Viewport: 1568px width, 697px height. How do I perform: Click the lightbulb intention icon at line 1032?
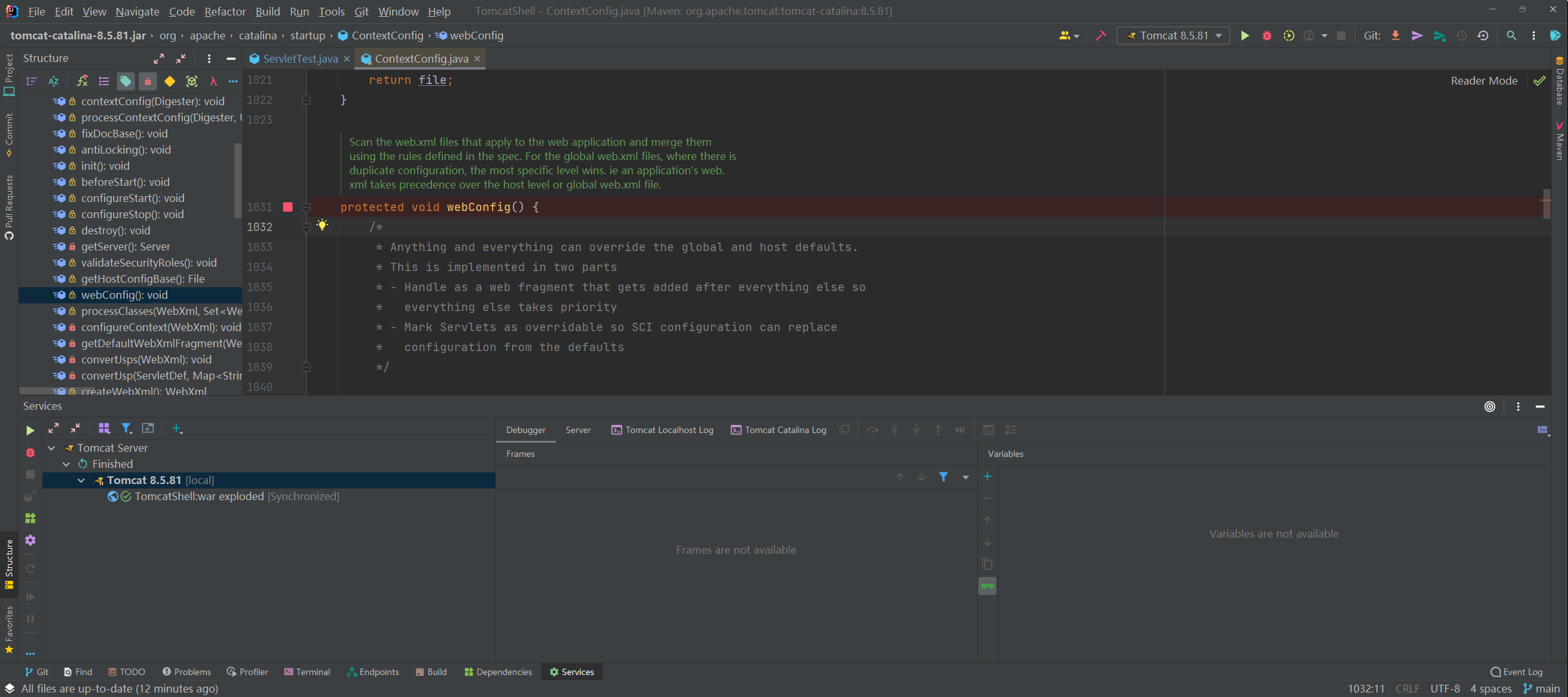(322, 225)
